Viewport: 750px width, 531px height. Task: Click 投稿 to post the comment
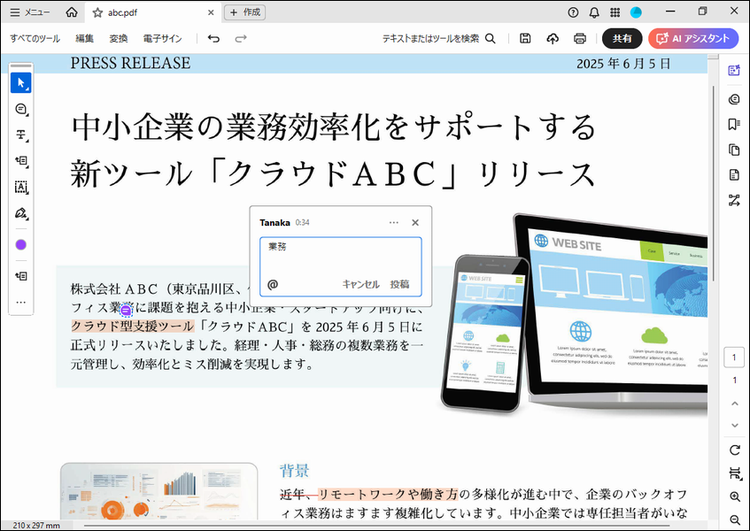(399, 284)
